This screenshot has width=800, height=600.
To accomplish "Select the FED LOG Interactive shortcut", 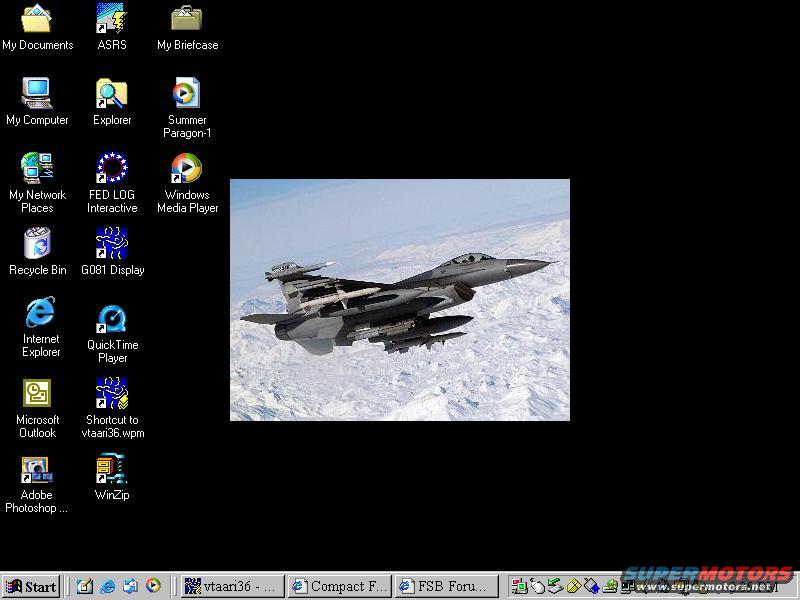I will click(112, 169).
